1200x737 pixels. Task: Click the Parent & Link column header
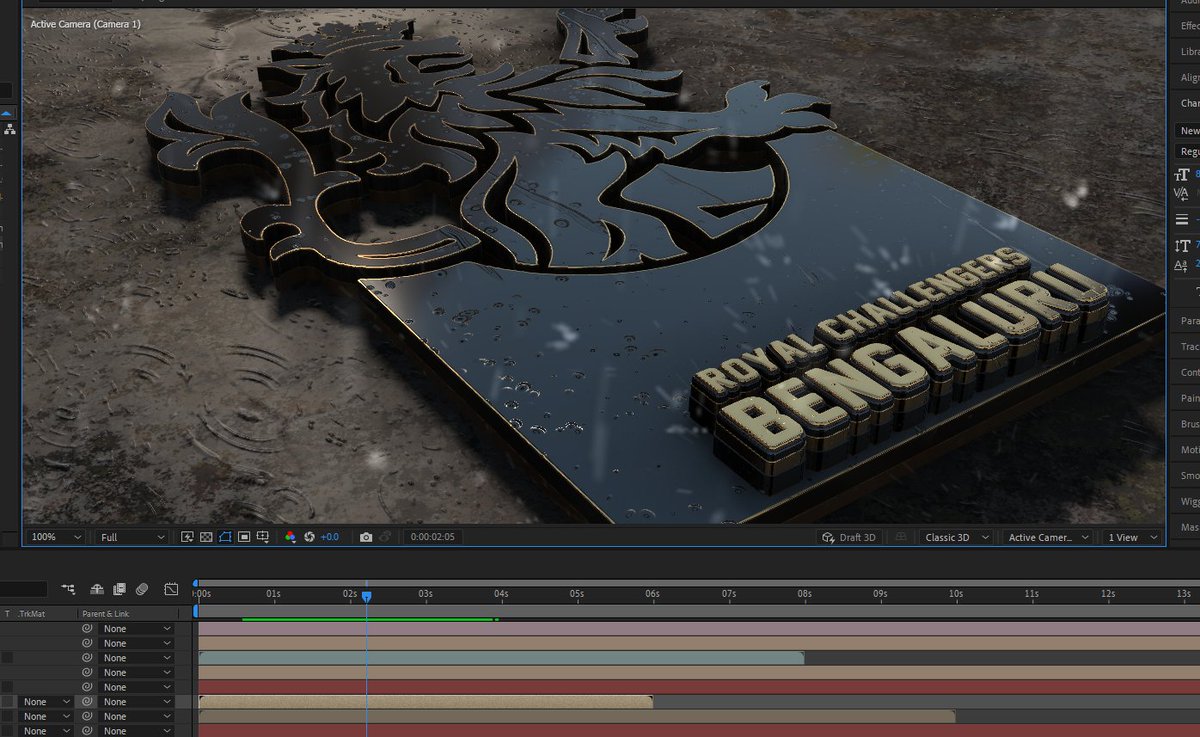click(x=105, y=614)
